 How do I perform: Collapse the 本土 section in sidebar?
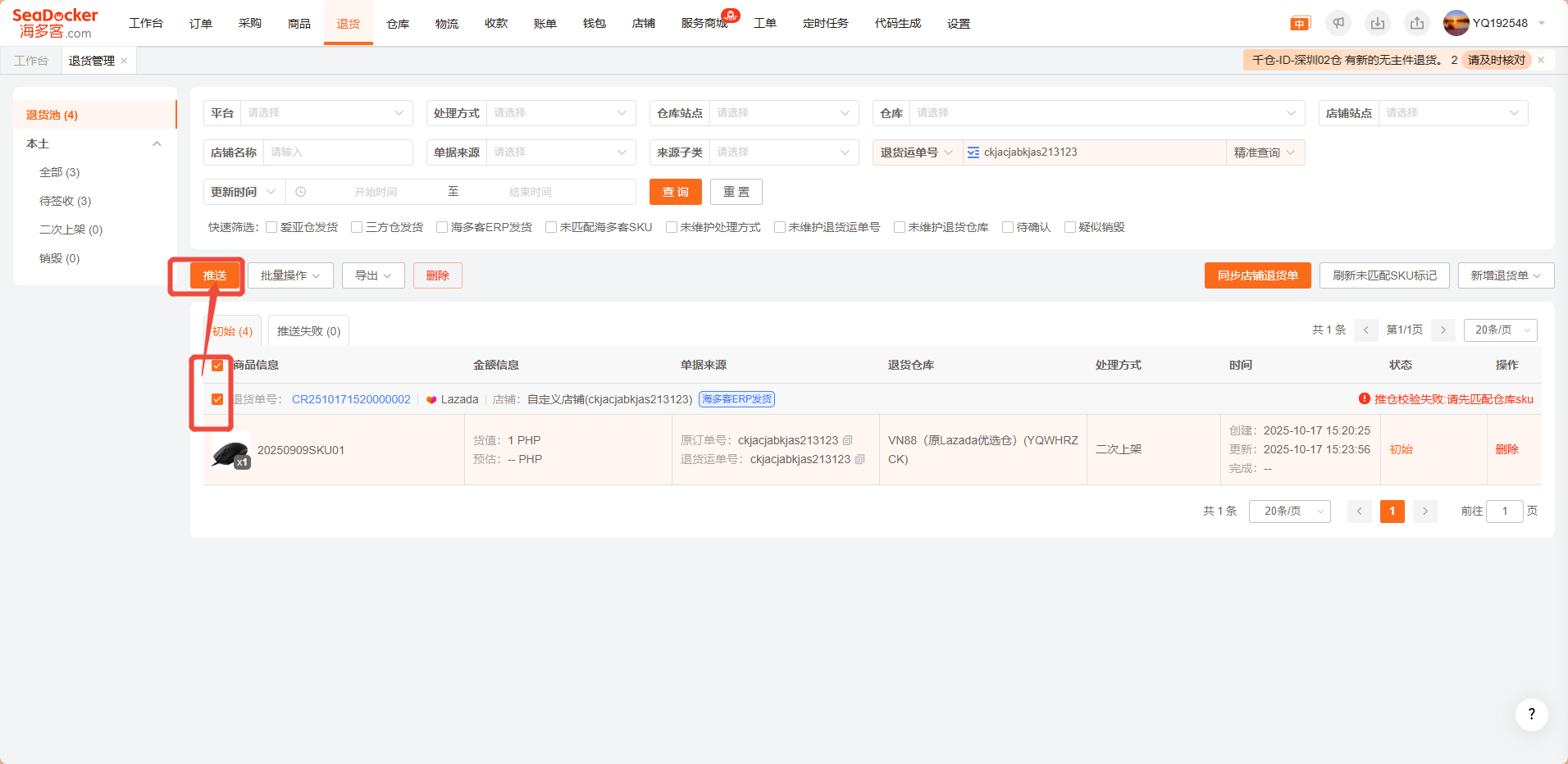[156, 143]
